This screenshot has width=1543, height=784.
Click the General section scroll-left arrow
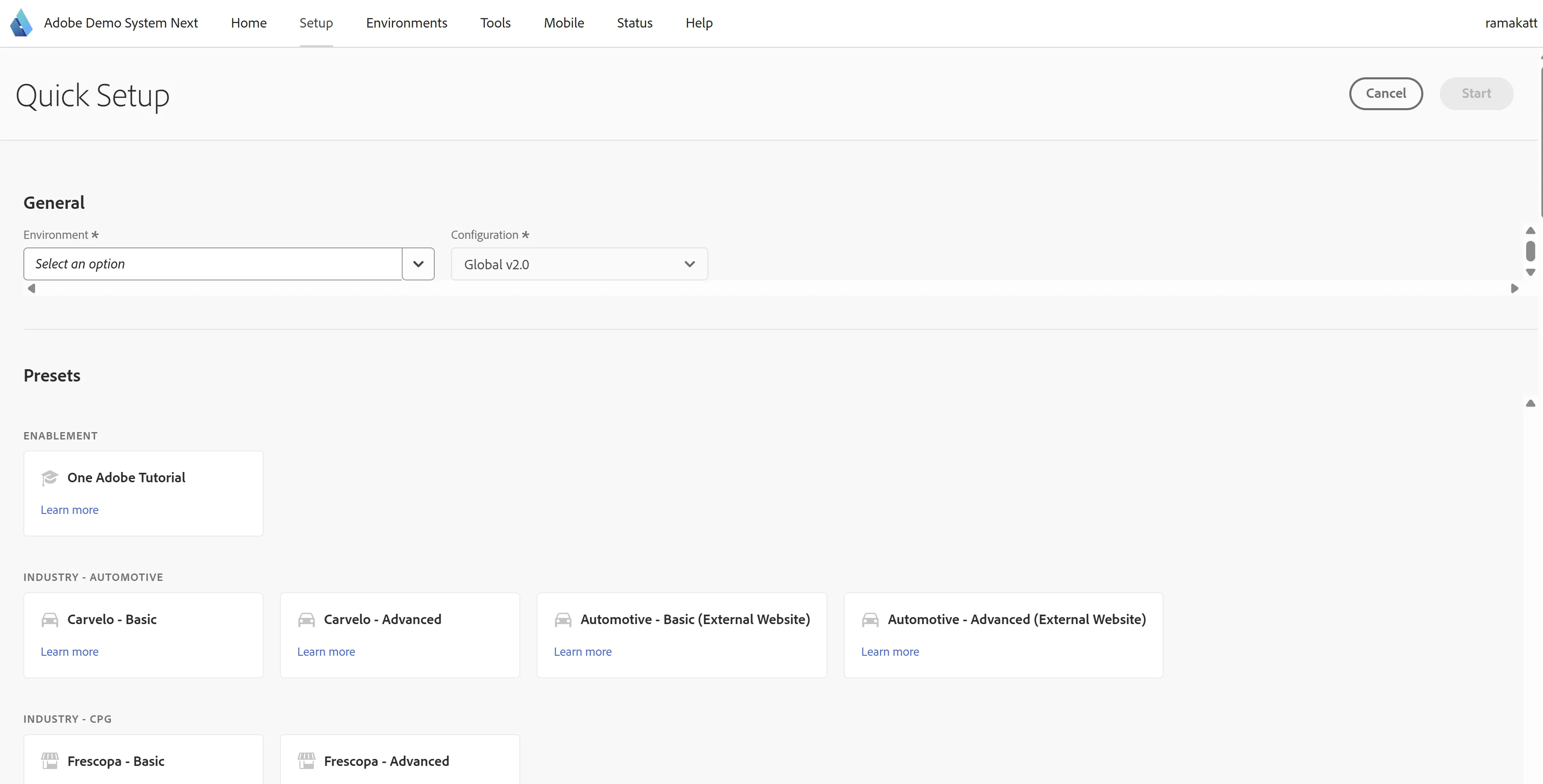32,289
